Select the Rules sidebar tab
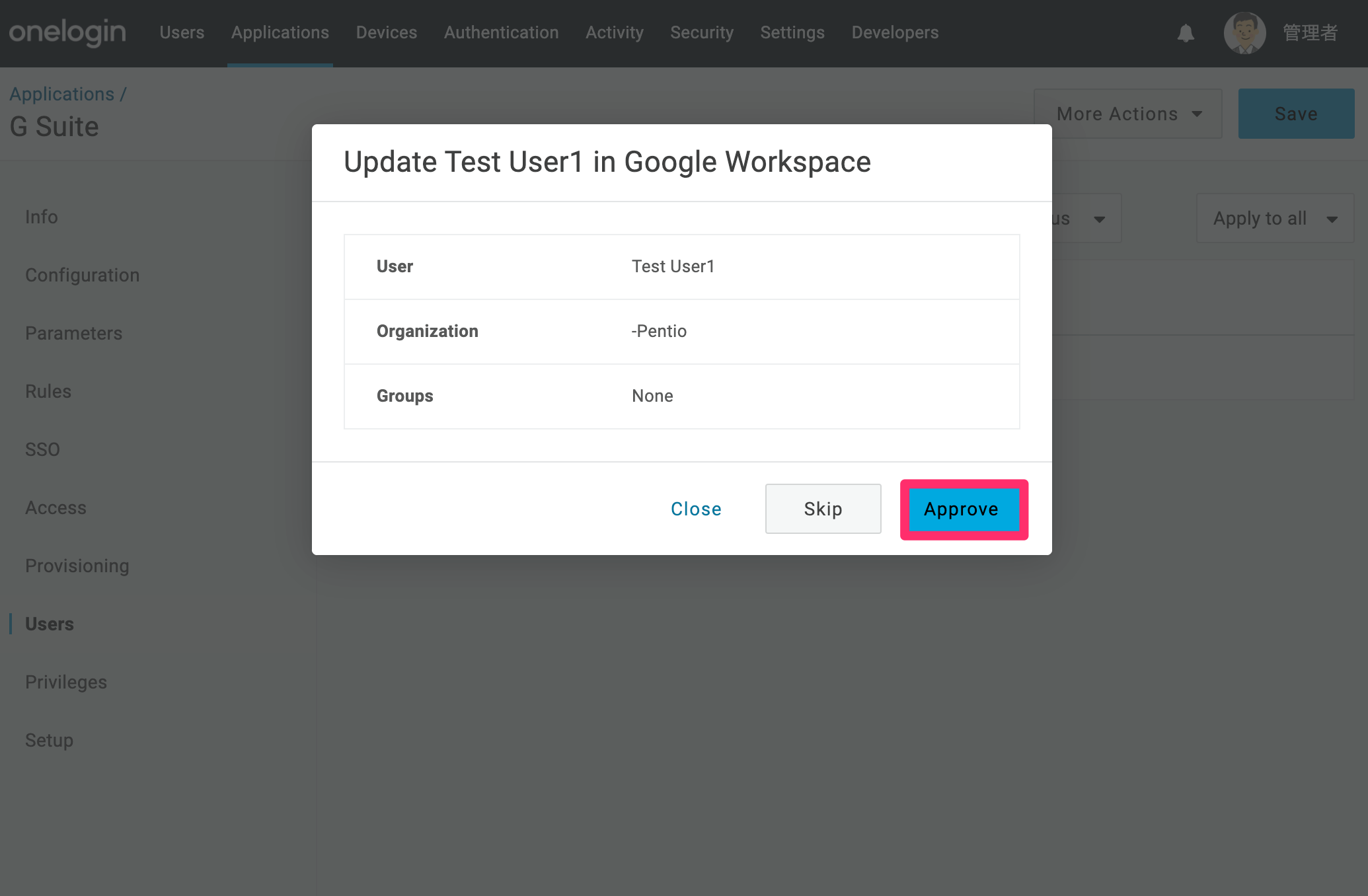Image resolution: width=1368 pixels, height=896 pixels. coord(48,391)
